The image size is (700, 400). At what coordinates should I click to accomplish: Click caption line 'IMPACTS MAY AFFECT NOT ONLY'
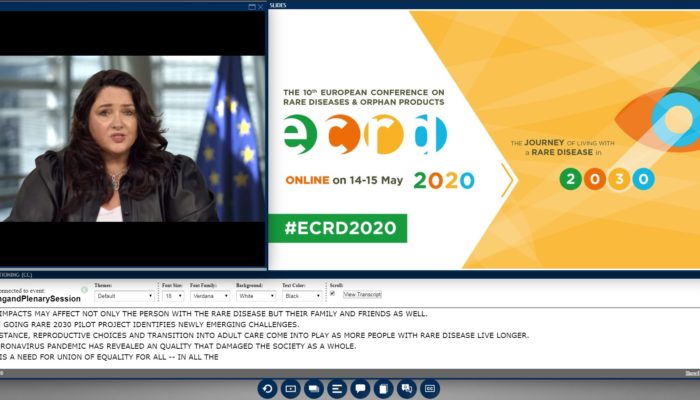click(214, 314)
